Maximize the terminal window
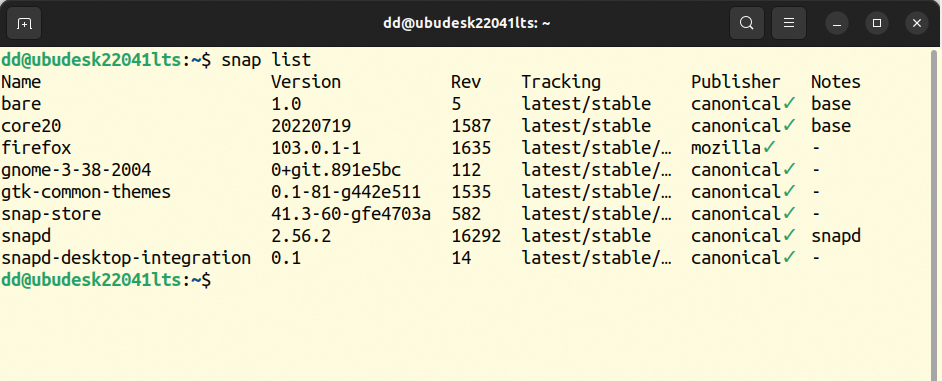 click(877, 23)
